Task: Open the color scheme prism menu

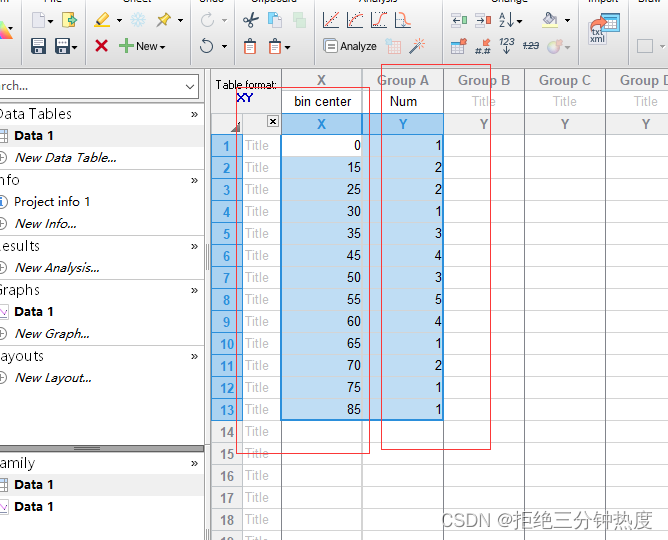Action: pyautogui.click(x=5, y=30)
